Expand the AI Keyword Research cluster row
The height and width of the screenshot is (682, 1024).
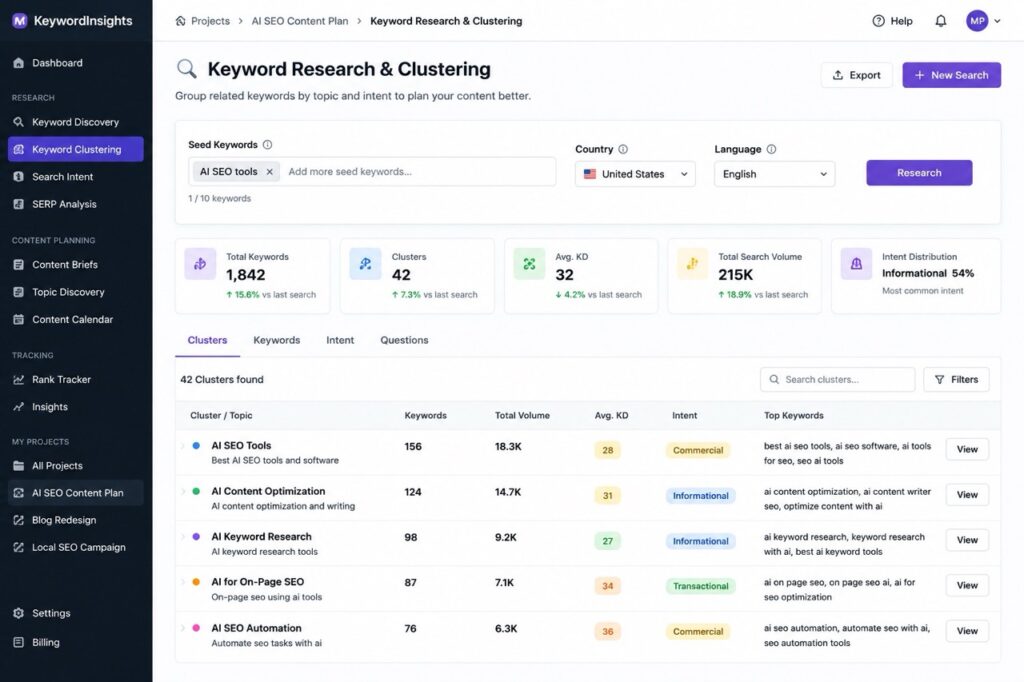[183, 536]
